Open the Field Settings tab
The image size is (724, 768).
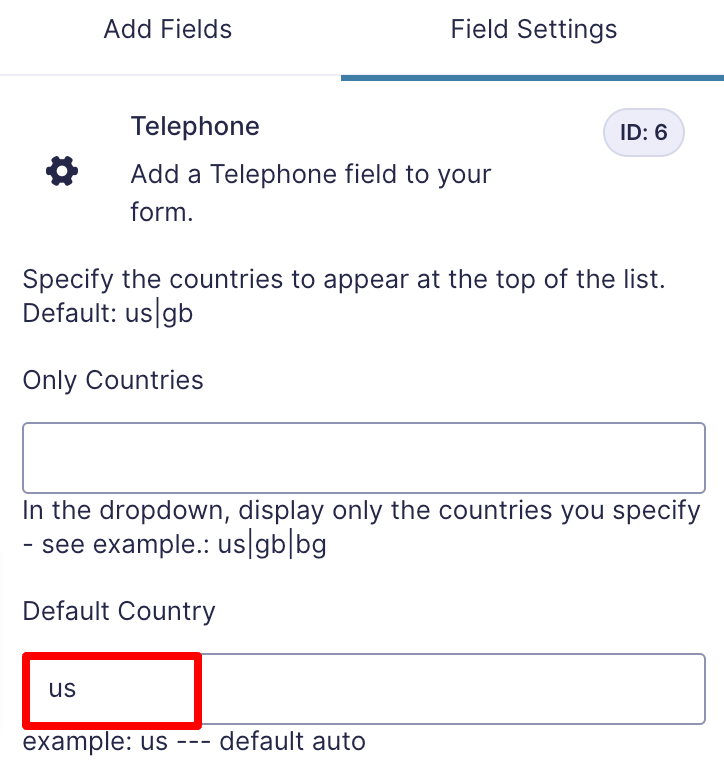[533, 29]
